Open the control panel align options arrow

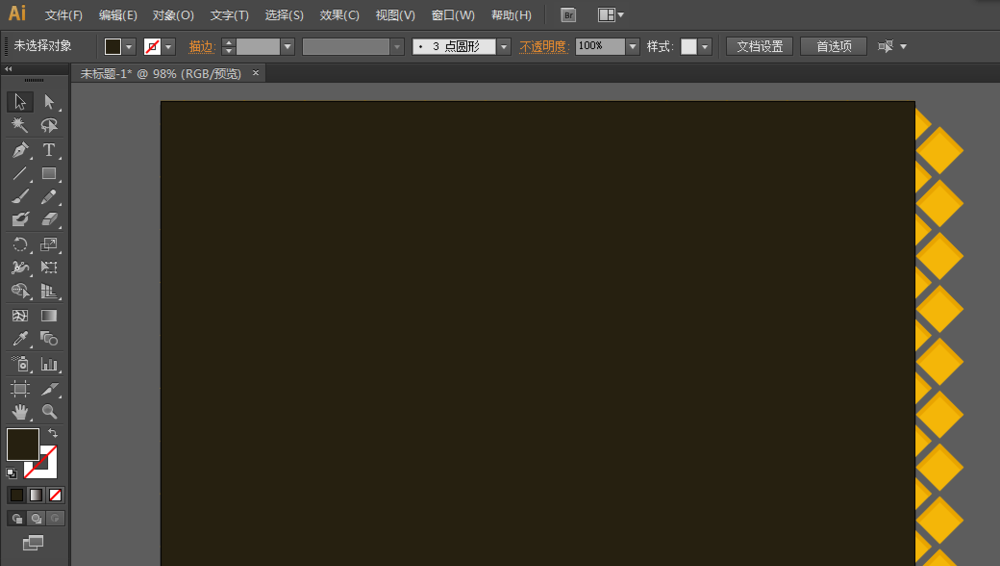coord(903,47)
